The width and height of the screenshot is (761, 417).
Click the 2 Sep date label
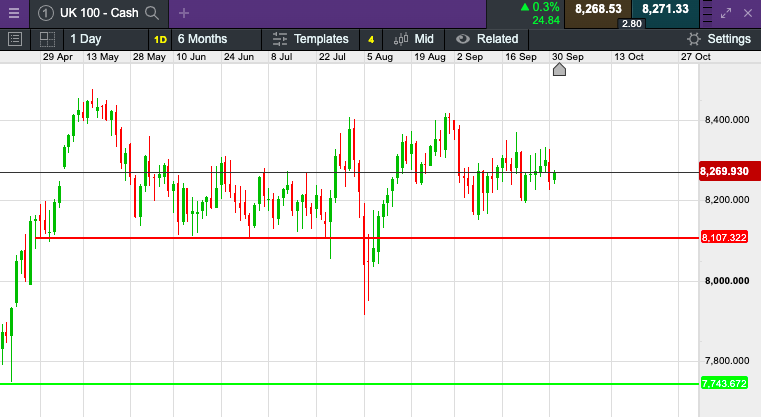pyautogui.click(x=470, y=57)
